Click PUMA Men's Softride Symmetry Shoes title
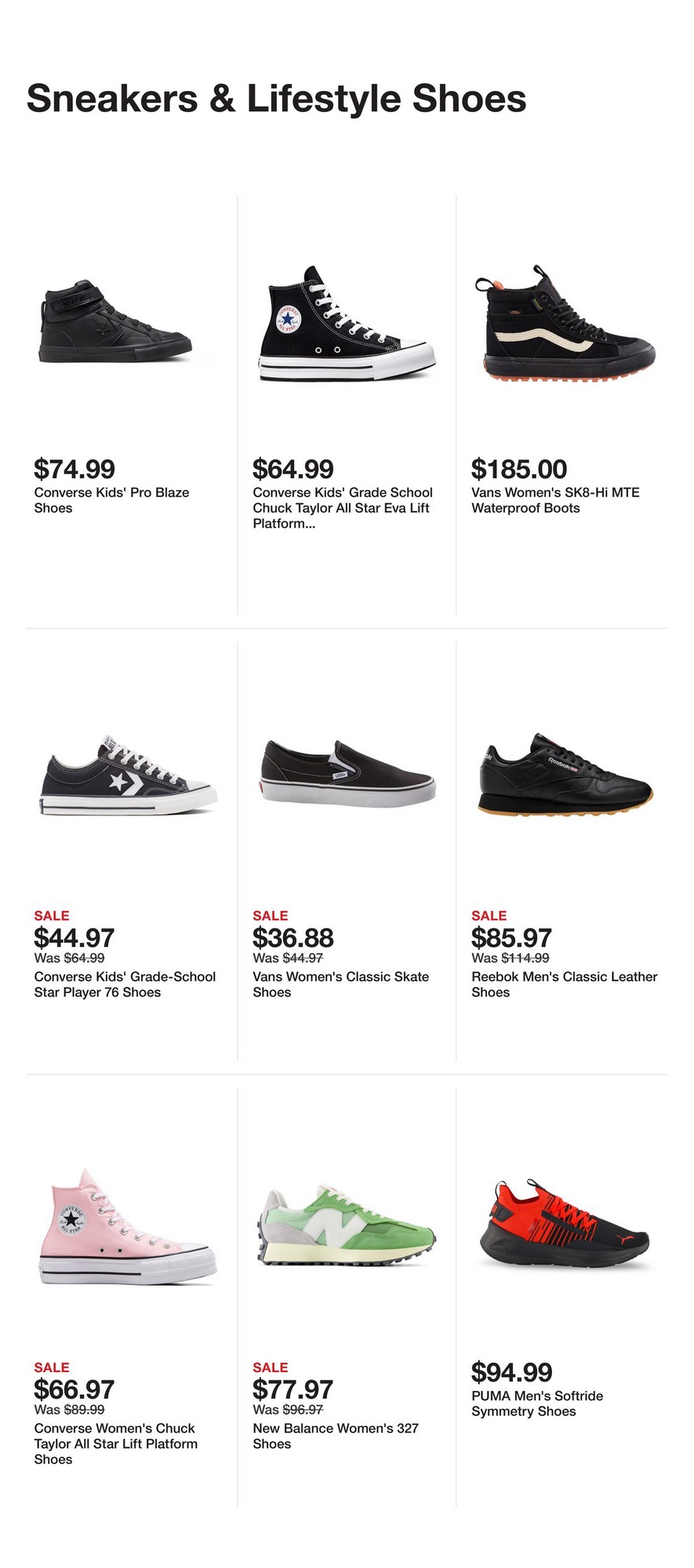The image size is (694, 1568). [x=537, y=1403]
